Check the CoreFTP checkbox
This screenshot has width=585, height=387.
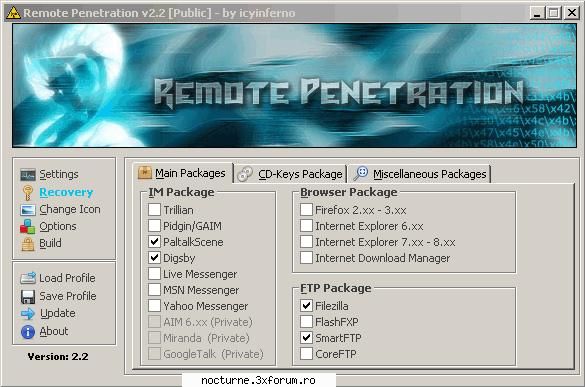(x=306, y=354)
